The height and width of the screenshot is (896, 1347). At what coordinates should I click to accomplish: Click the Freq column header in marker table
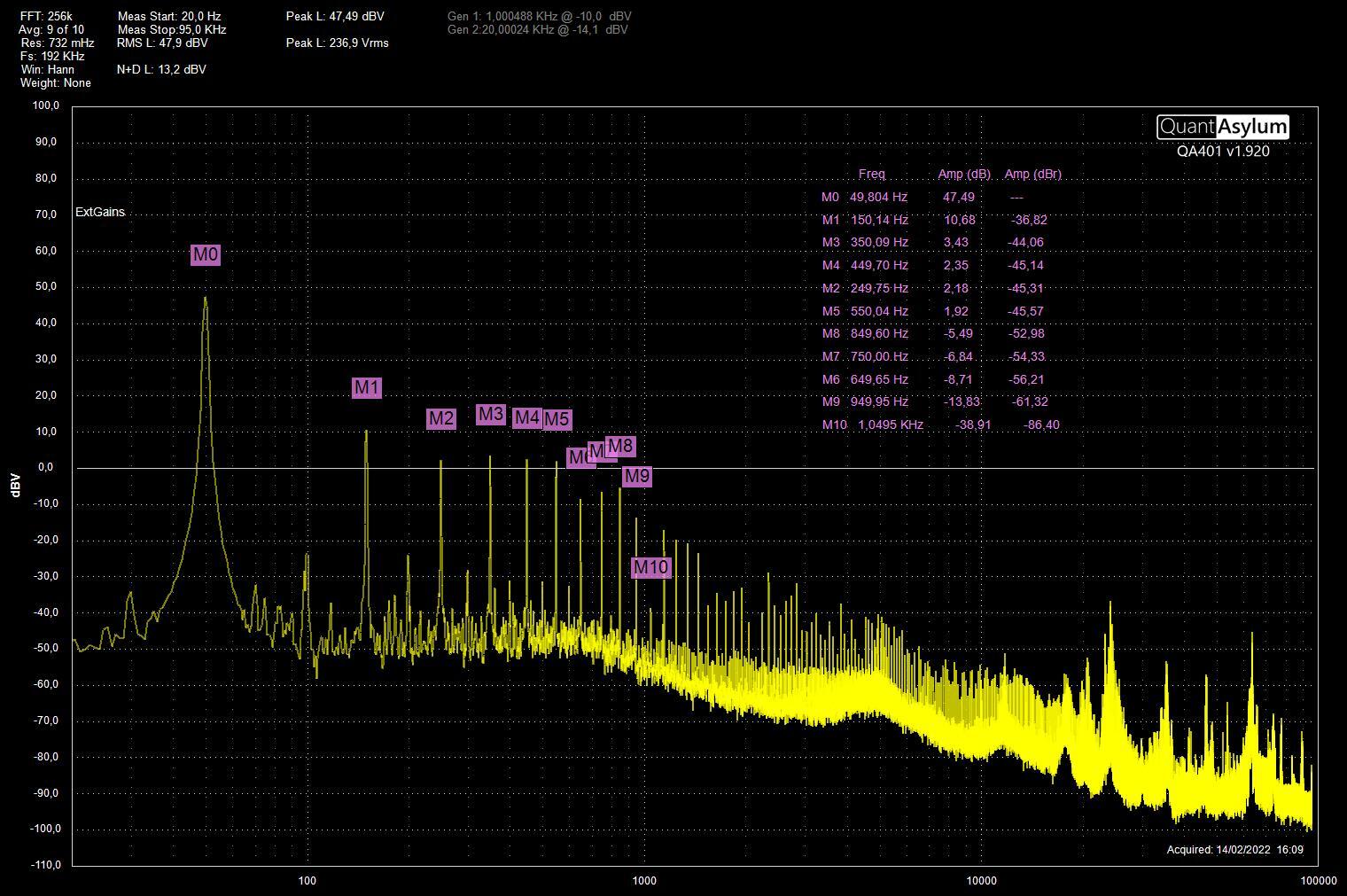[x=871, y=174]
